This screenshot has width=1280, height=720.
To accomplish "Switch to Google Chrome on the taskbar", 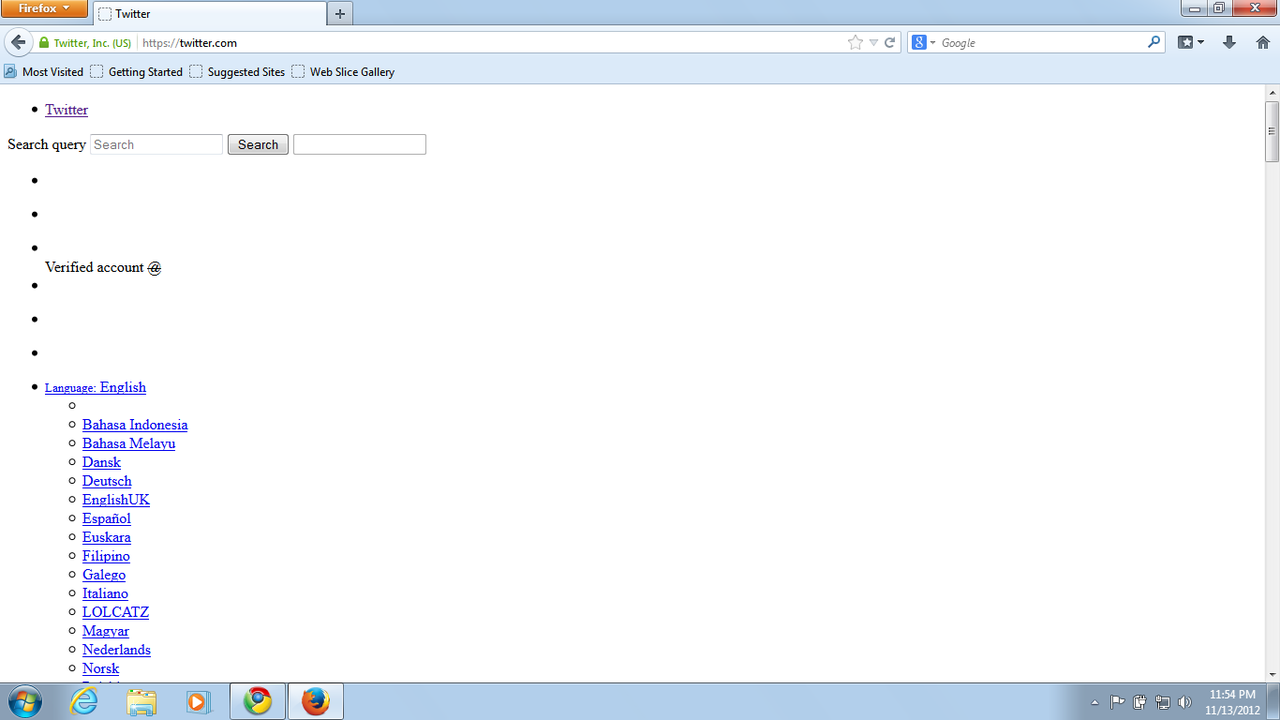I will [258, 702].
